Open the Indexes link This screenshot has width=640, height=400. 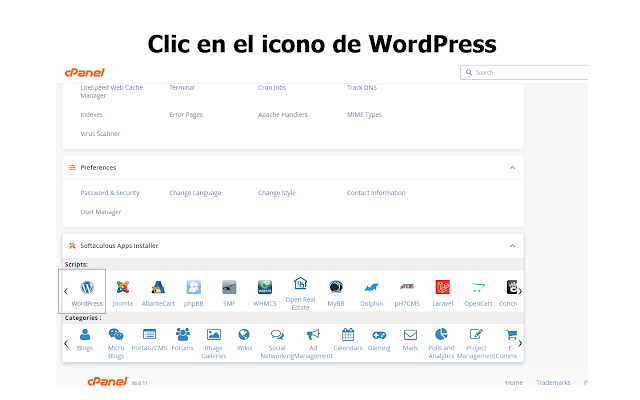[x=91, y=115]
